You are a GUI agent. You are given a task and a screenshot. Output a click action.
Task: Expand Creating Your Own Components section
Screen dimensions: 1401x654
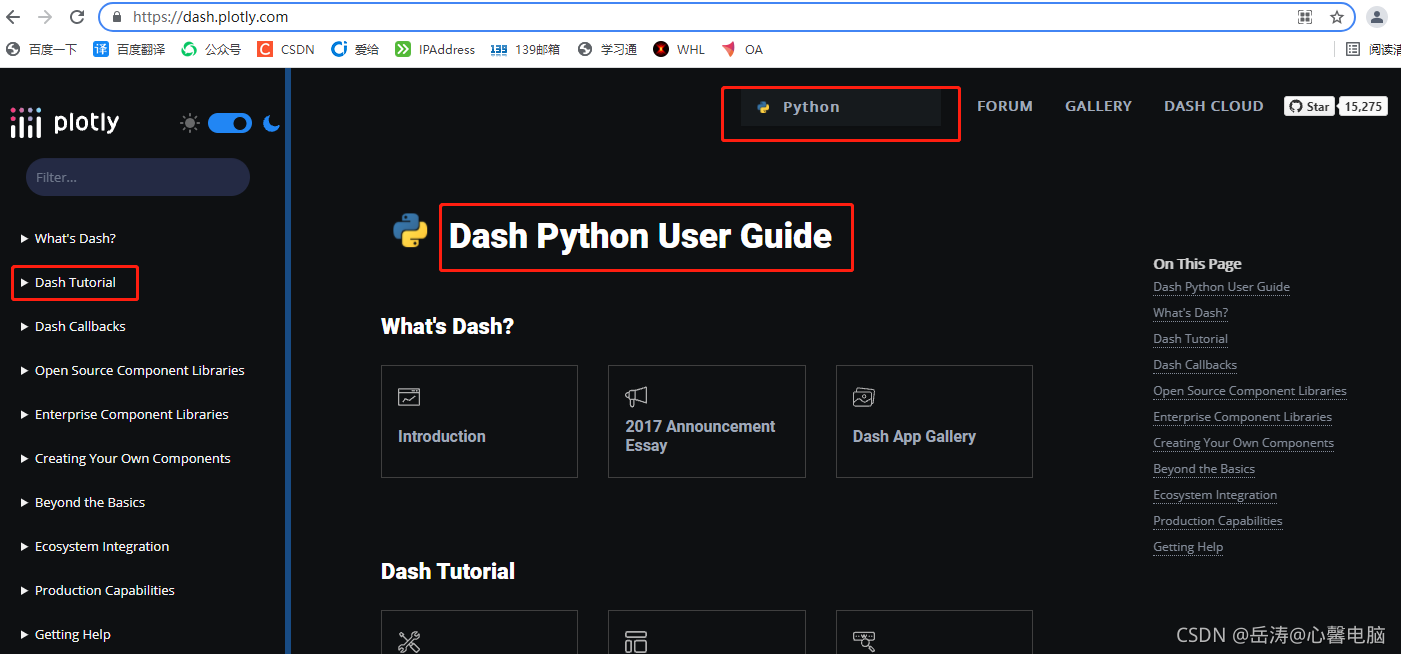pos(126,458)
